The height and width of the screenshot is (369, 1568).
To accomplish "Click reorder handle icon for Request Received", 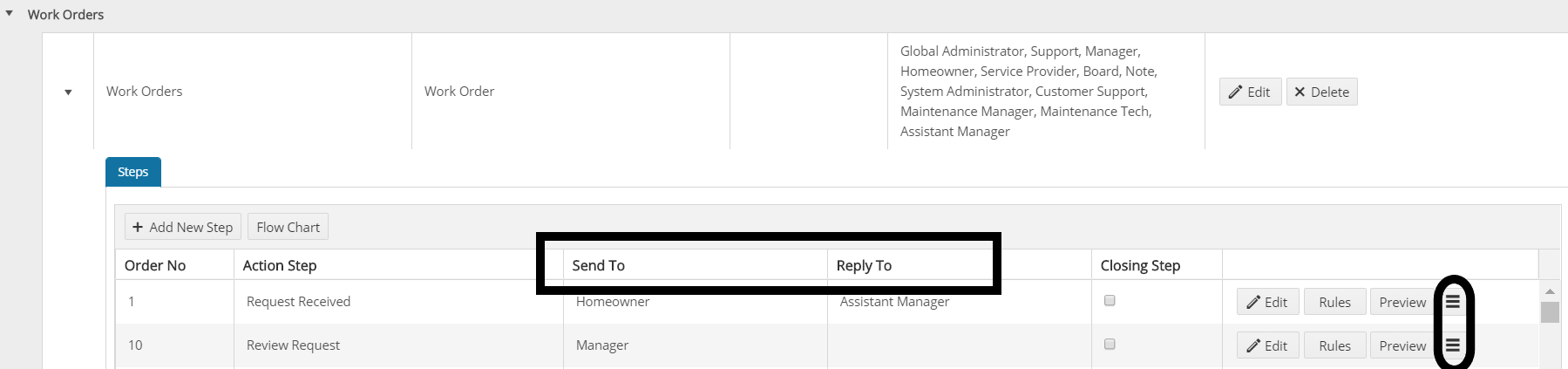I will [1453, 302].
